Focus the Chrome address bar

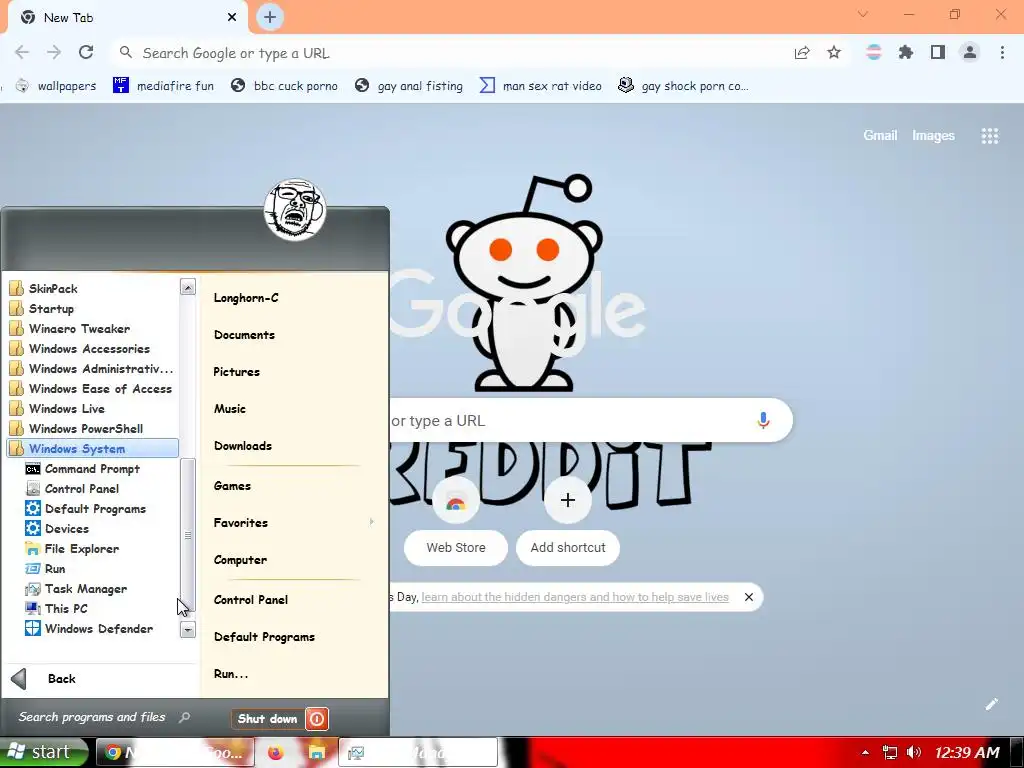point(451,53)
